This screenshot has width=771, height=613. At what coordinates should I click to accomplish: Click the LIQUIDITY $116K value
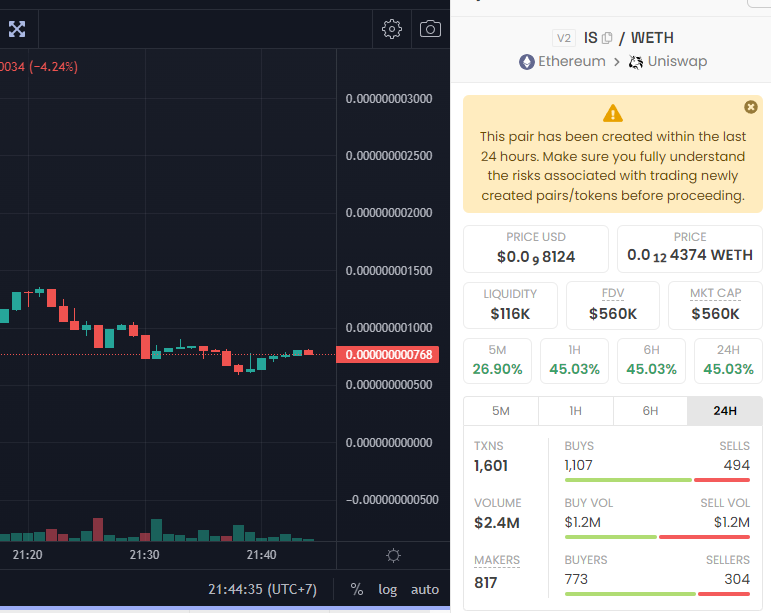510,314
